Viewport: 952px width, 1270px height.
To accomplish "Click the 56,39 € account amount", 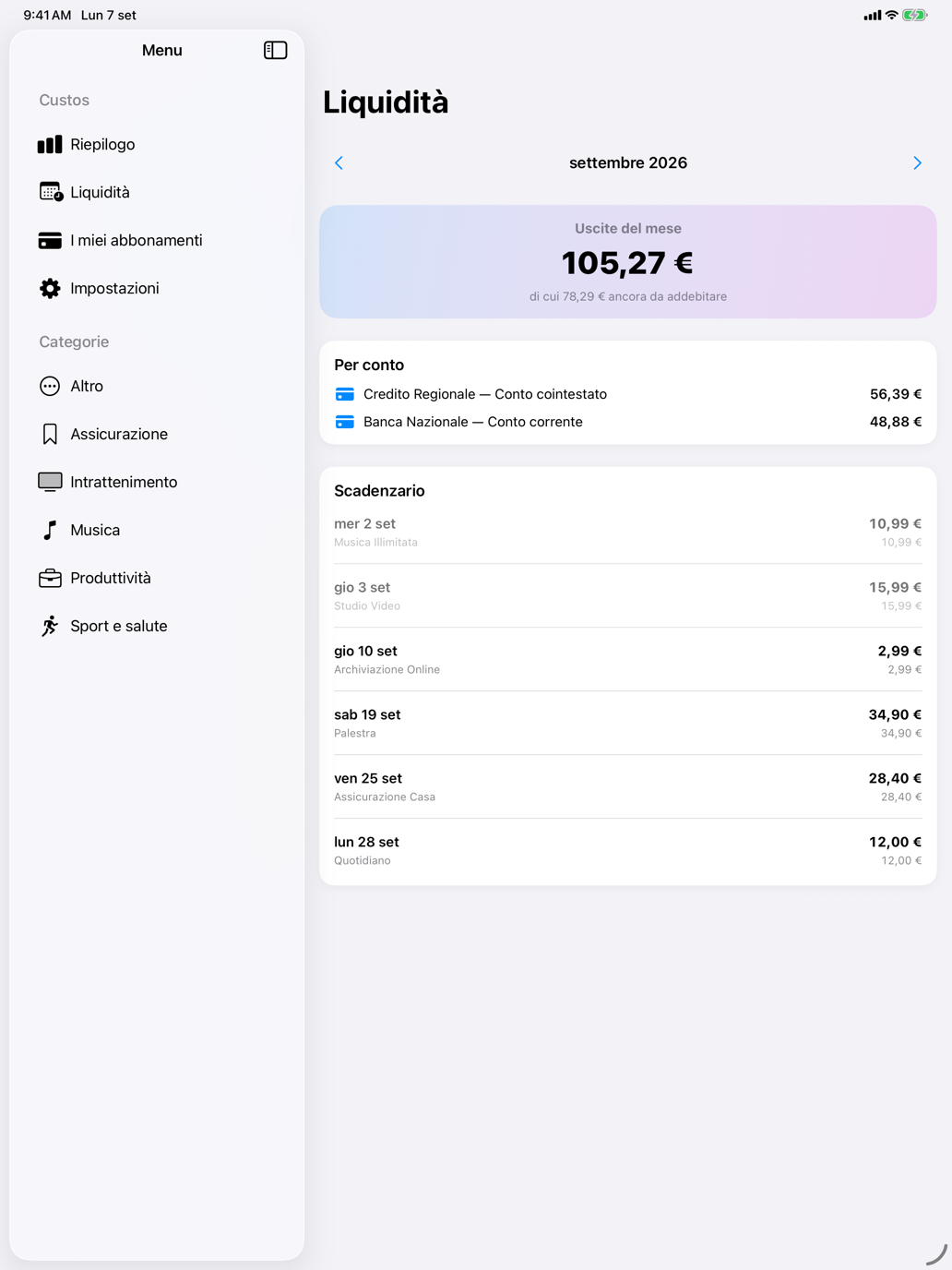I will pos(896,394).
